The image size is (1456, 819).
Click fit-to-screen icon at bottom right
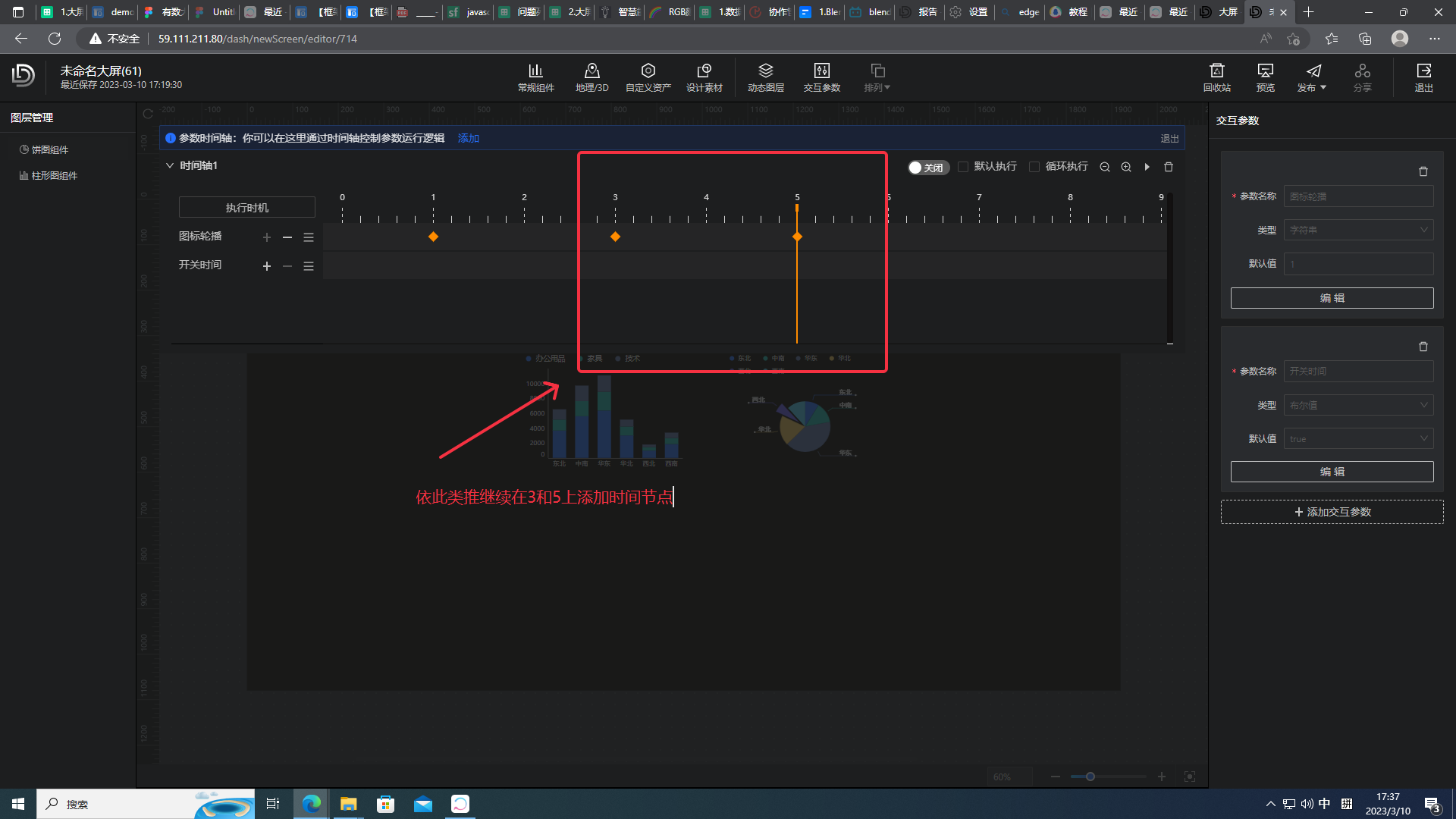[x=1190, y=777]
